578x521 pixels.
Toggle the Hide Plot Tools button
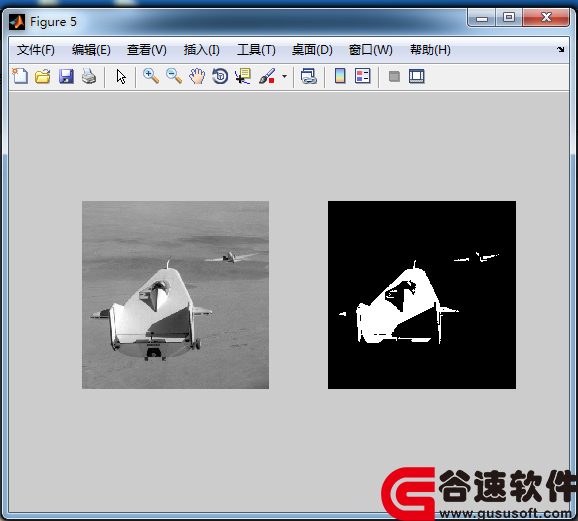click(x=394, y=77)
